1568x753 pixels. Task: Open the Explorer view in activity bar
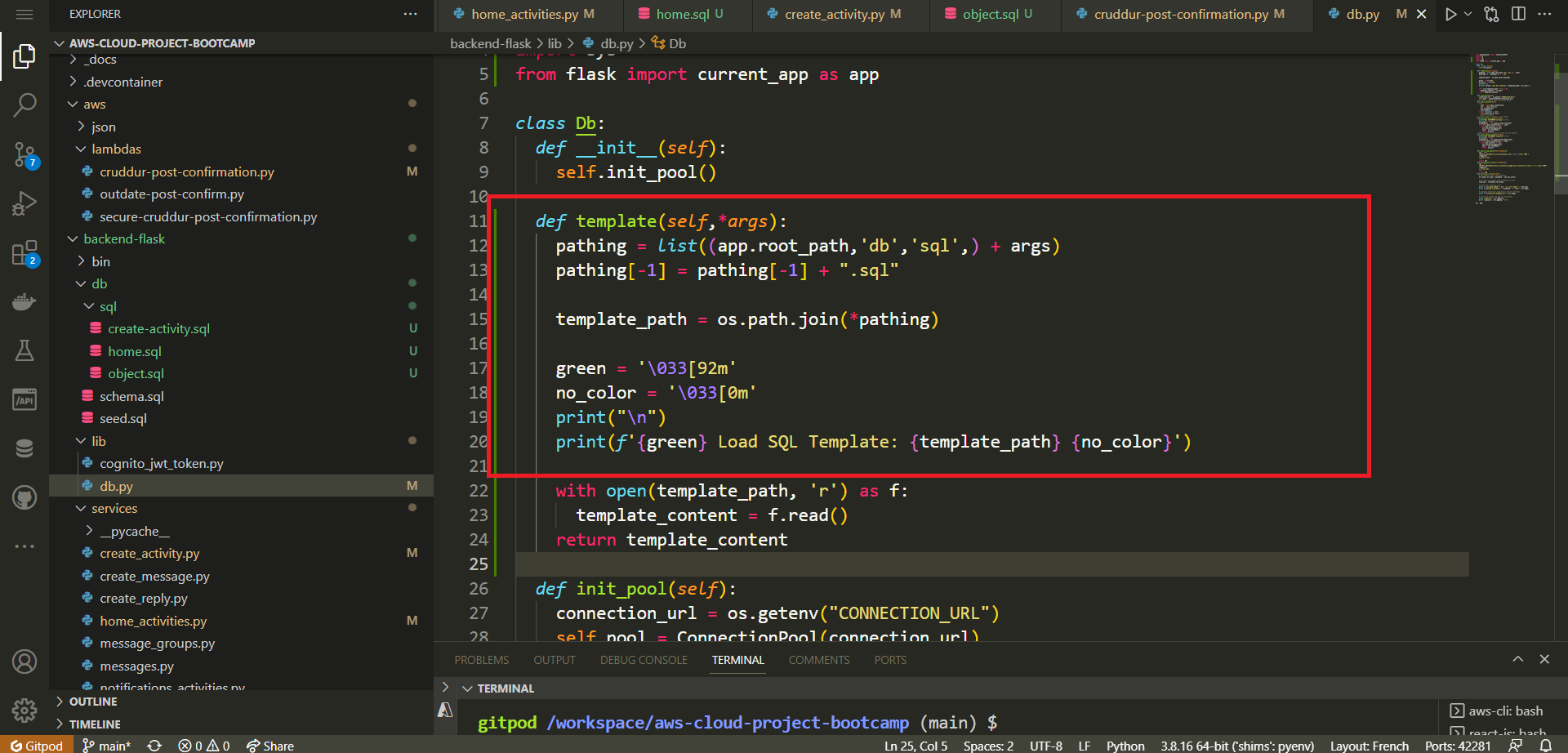24,56
